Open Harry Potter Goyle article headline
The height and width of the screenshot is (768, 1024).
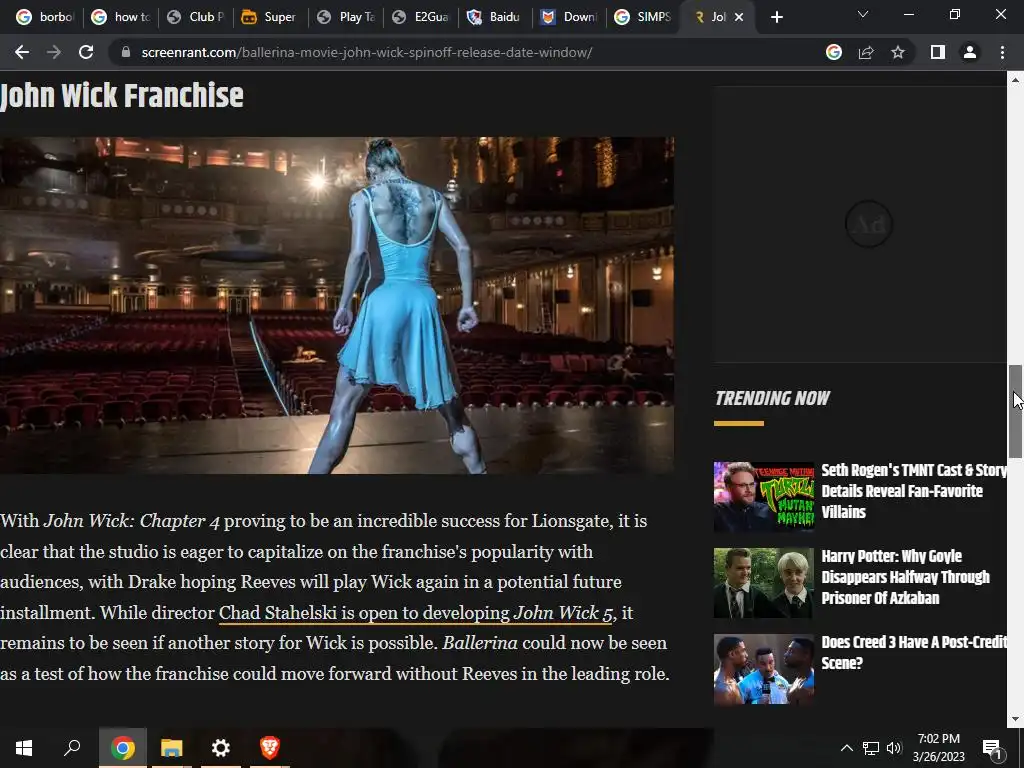point(905,577)
